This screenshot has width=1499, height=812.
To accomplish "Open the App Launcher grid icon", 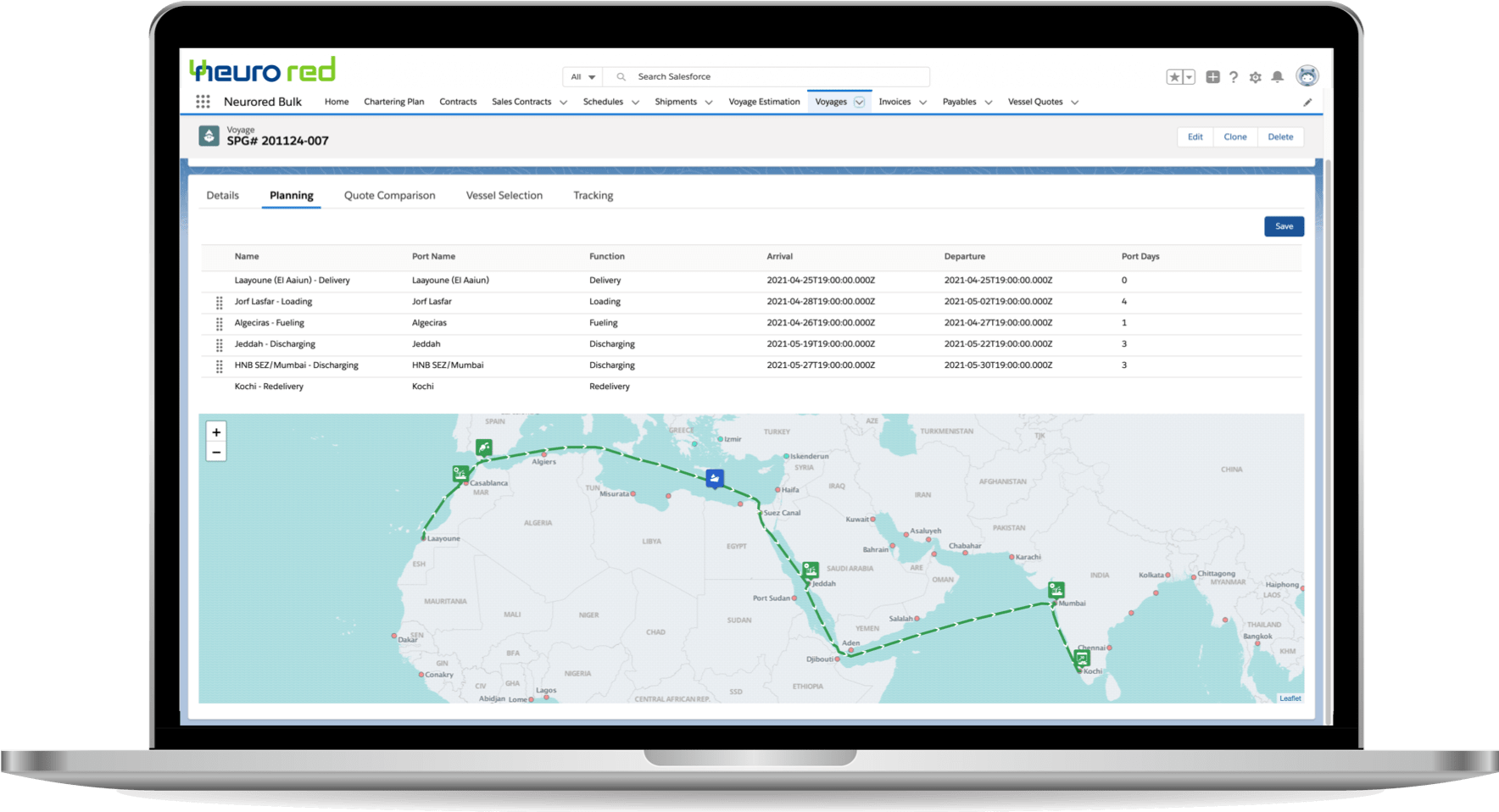I will (203, 102).
